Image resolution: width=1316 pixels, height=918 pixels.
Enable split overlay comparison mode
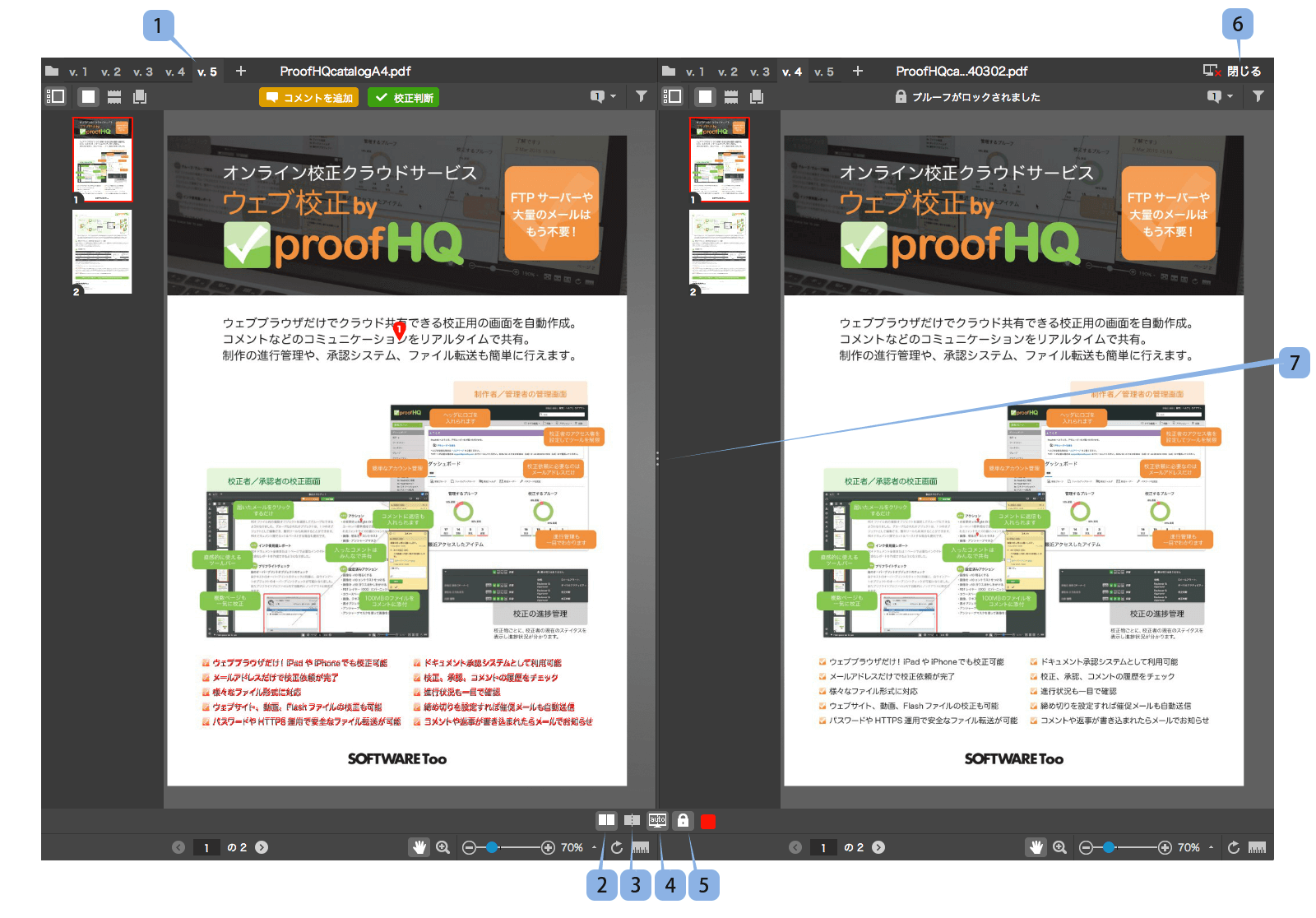pyautogui.click(x=632, y=820)
